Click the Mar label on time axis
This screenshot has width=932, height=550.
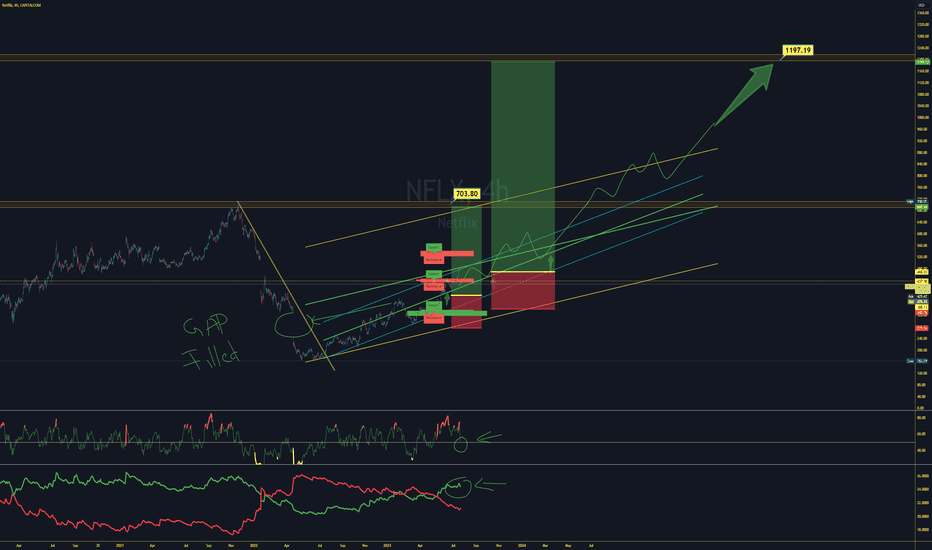tap(545, 545)
